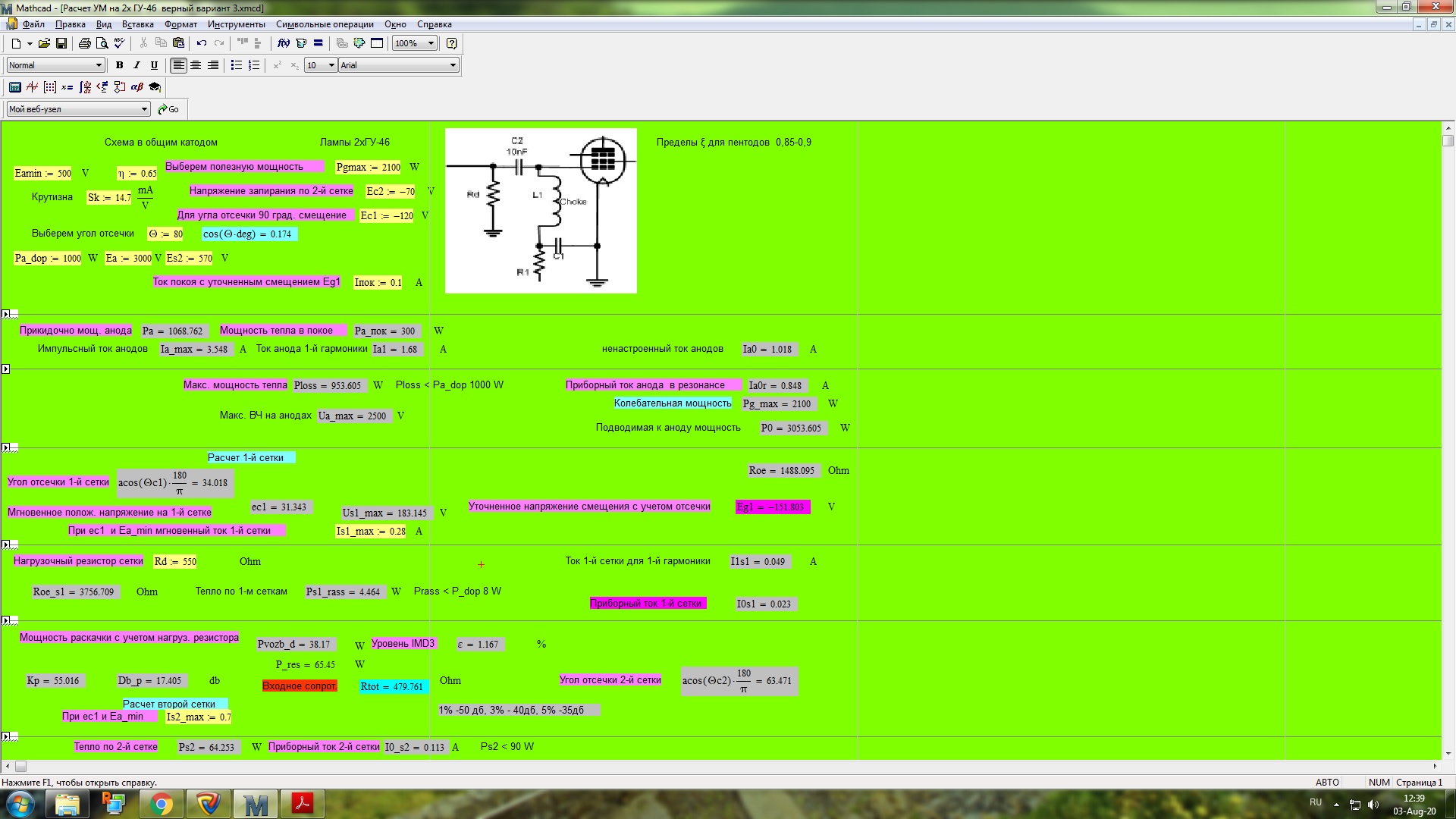Open the Файл menu
This screenshot has width=1456, height=819.
click(x=33, y=24)
